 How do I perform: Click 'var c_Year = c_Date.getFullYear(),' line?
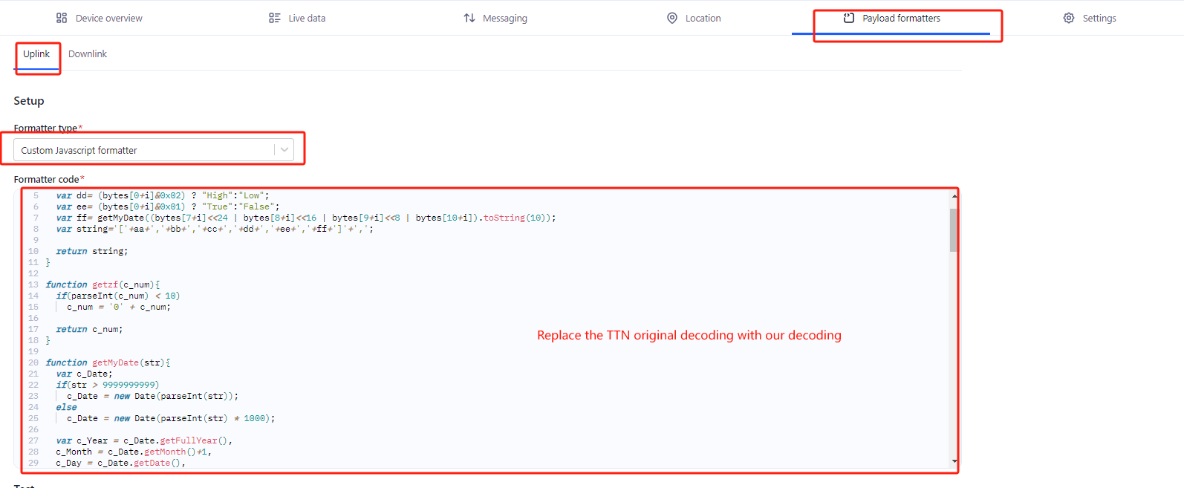(143, 440)
